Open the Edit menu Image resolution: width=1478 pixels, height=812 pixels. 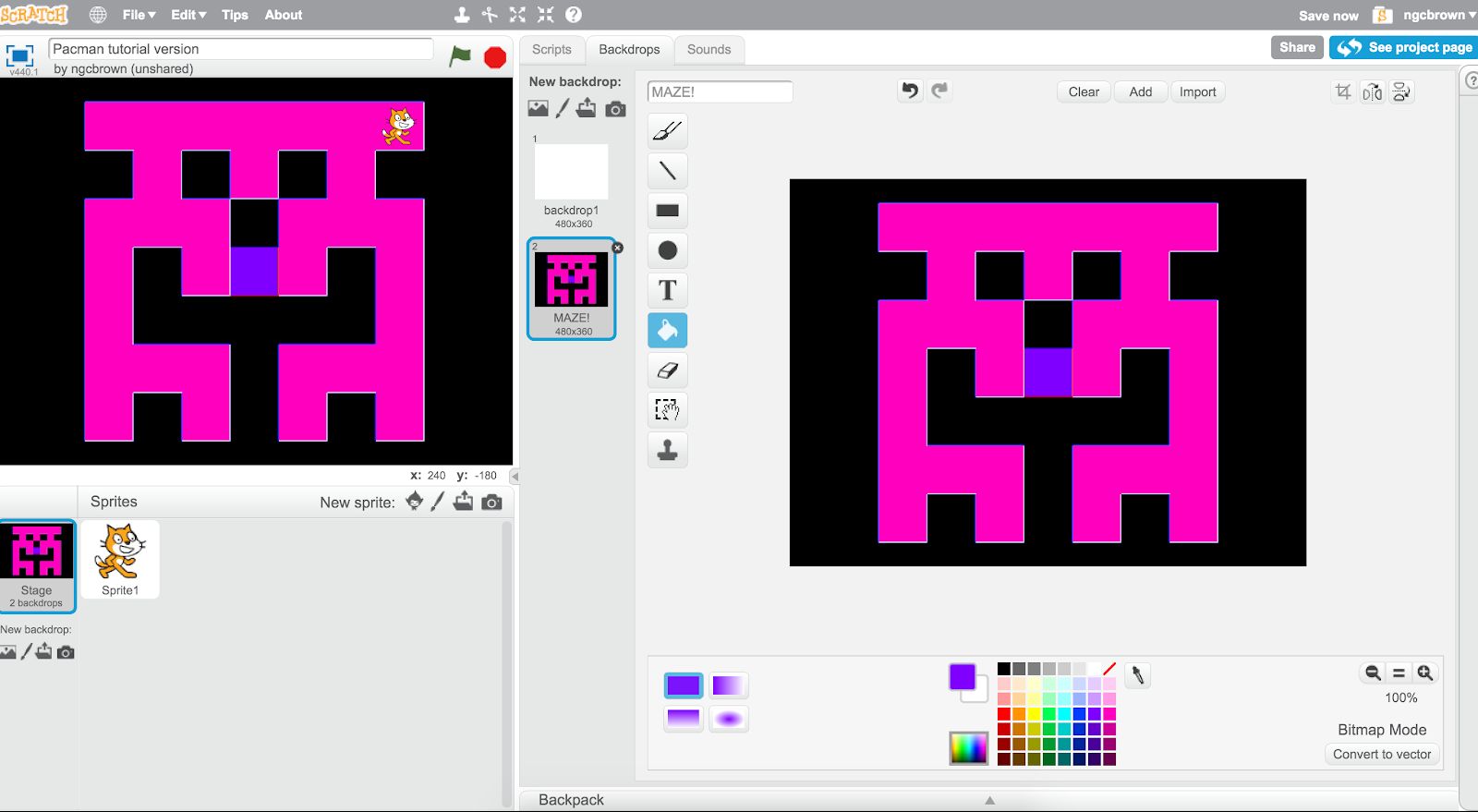188,15
